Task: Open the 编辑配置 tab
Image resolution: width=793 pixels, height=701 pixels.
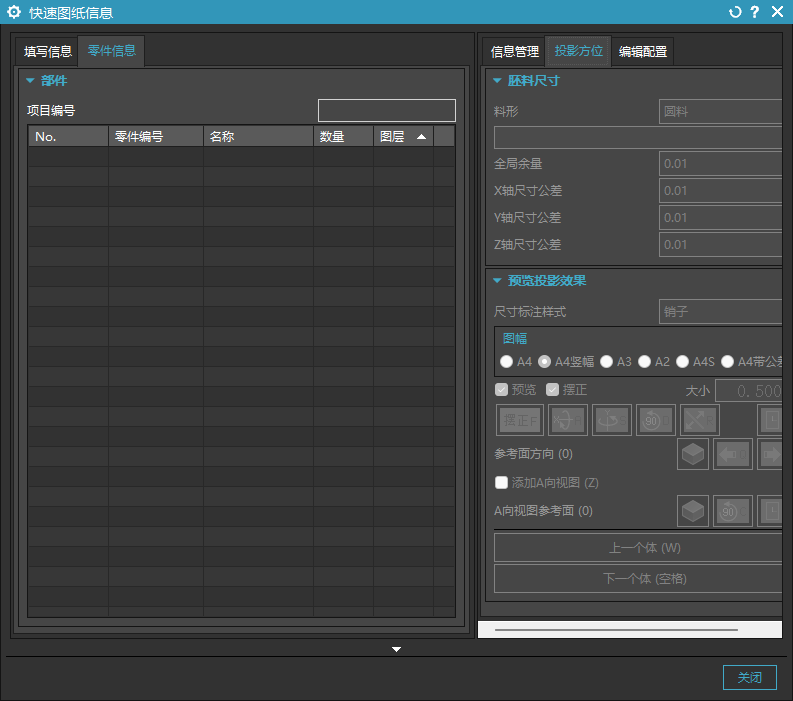Action: coord(642,51)
